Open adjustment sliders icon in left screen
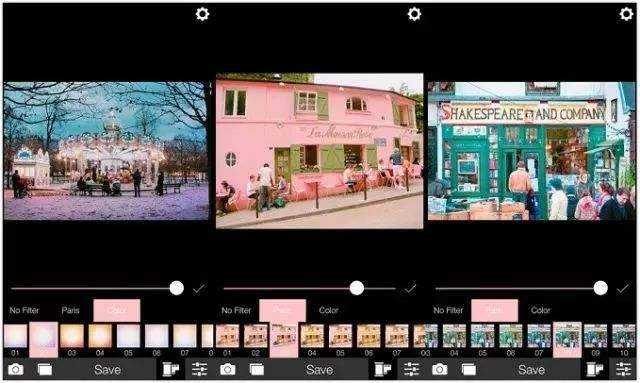 [199, 369]
